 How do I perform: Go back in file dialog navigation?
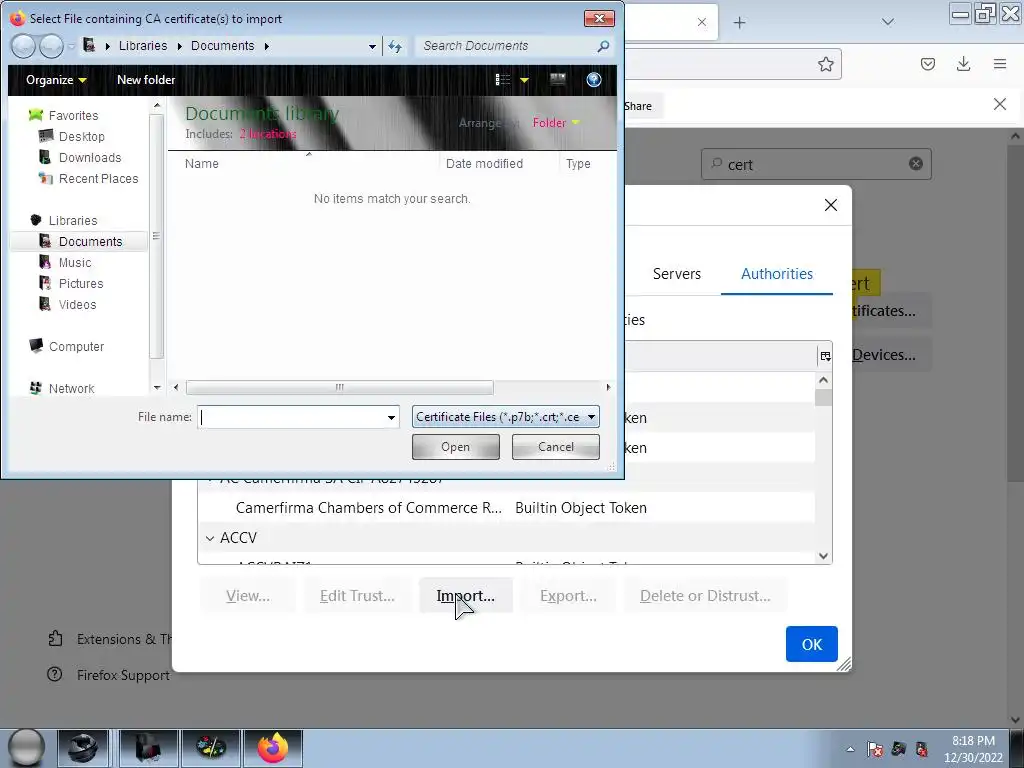[x=24, y=46]
